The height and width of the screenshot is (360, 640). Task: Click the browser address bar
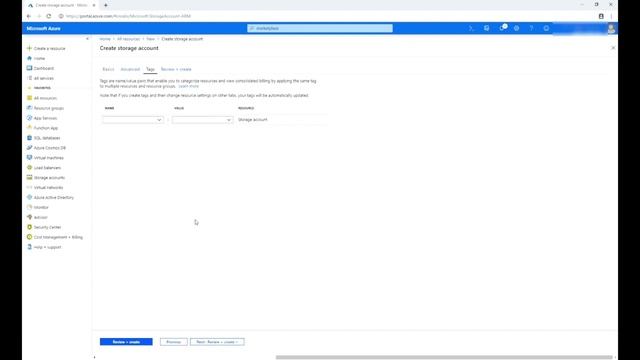(x=327, y=16)
